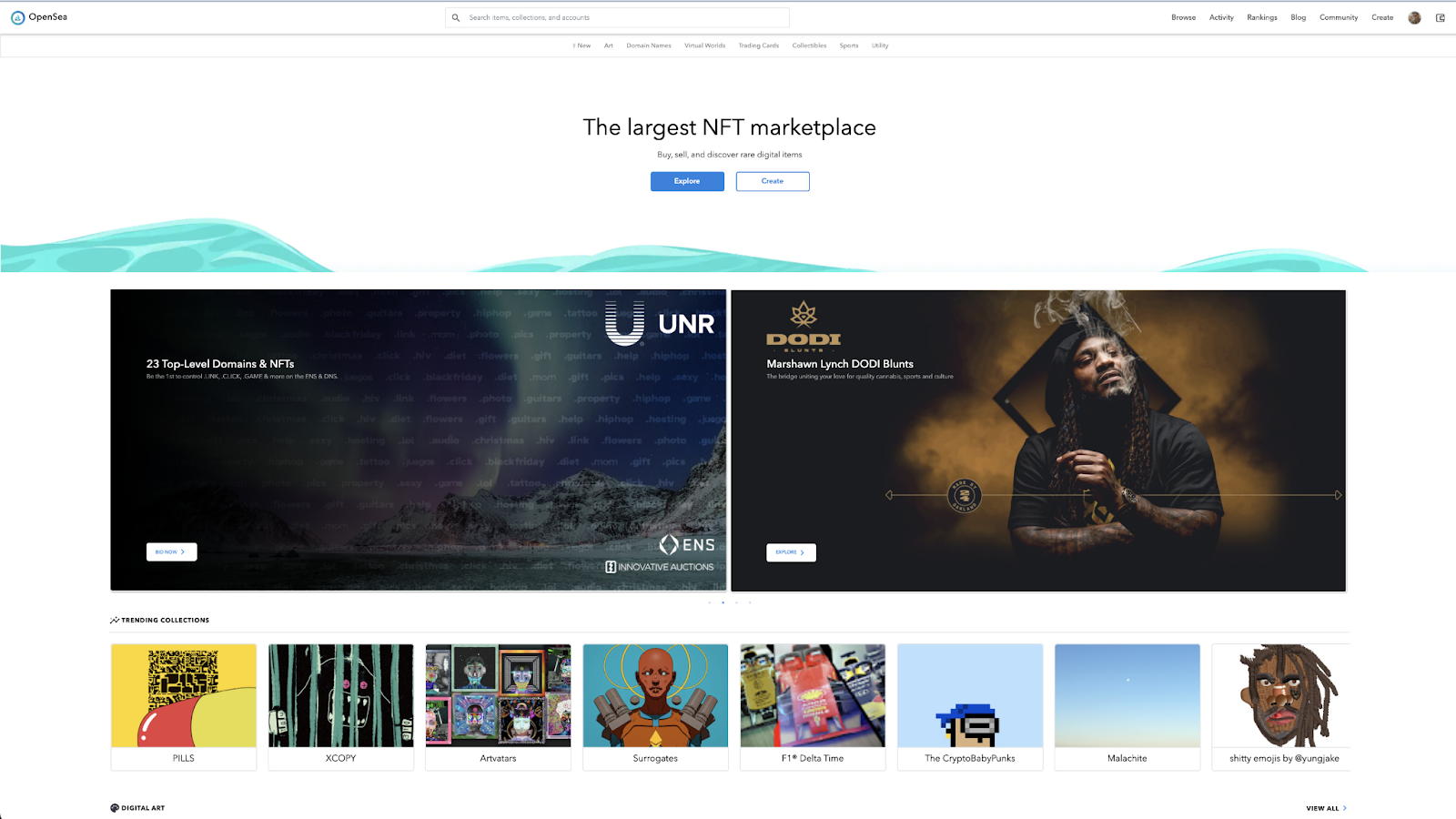
Task: Click the DODI Blunts logo
Action: tap(804, 328)
